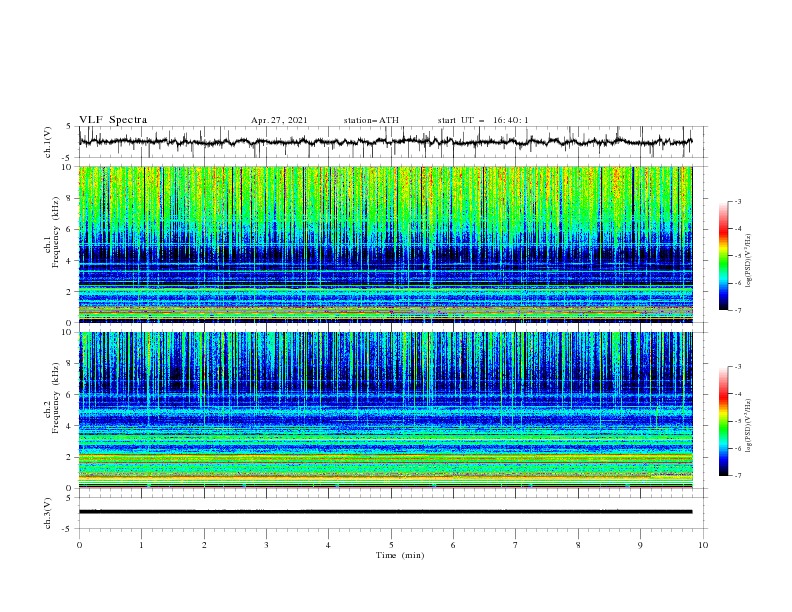
Task: Click the ch.2 spectrogram panel
Action: [x=386, y=410]
